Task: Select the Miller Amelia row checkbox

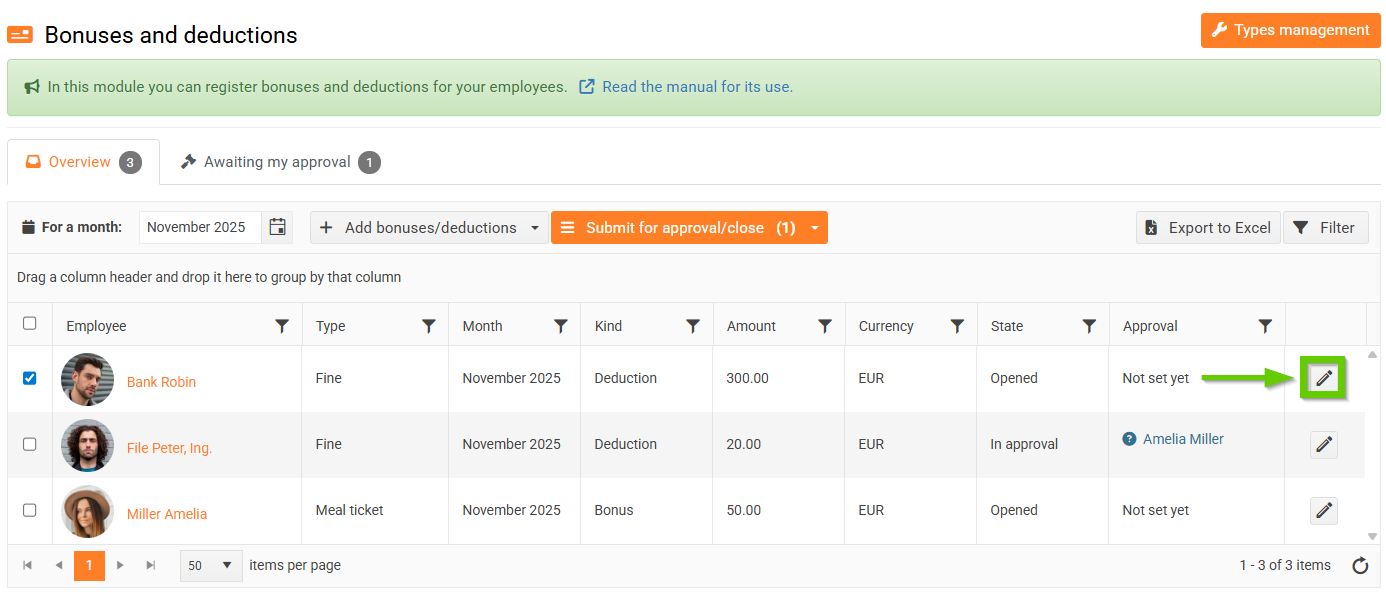Action: 30,510
